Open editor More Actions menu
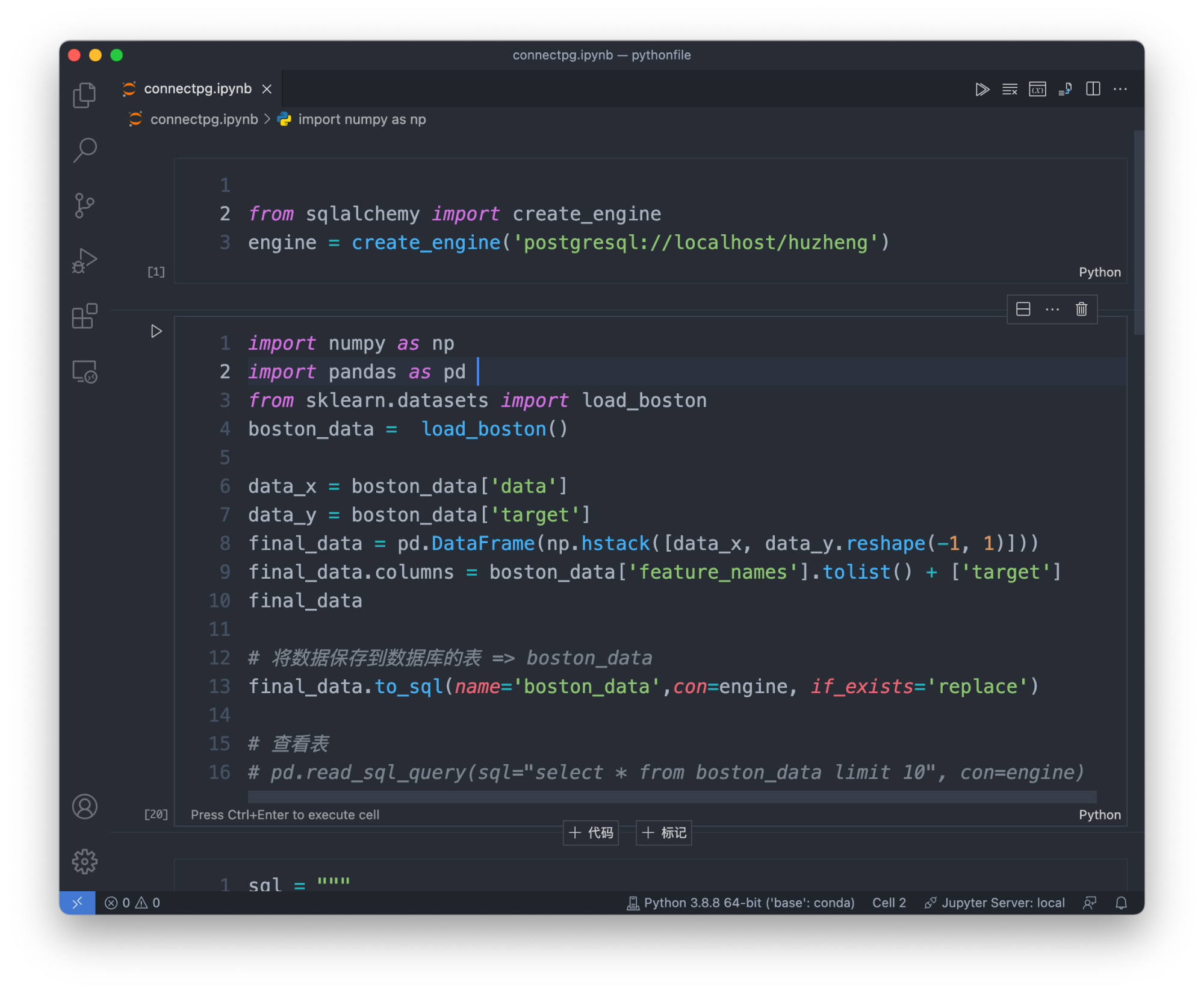This screenshot has height=993, width=1204. point(1120,89)
